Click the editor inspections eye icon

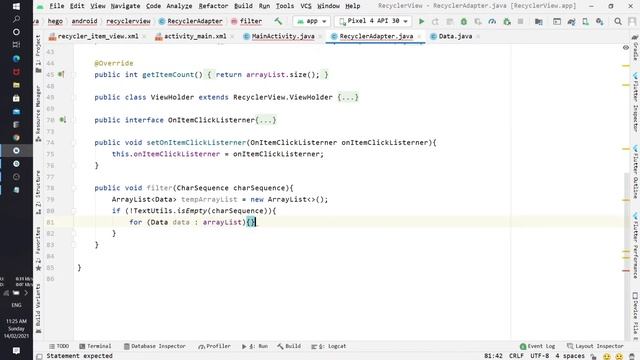click(x=626, y=48)
